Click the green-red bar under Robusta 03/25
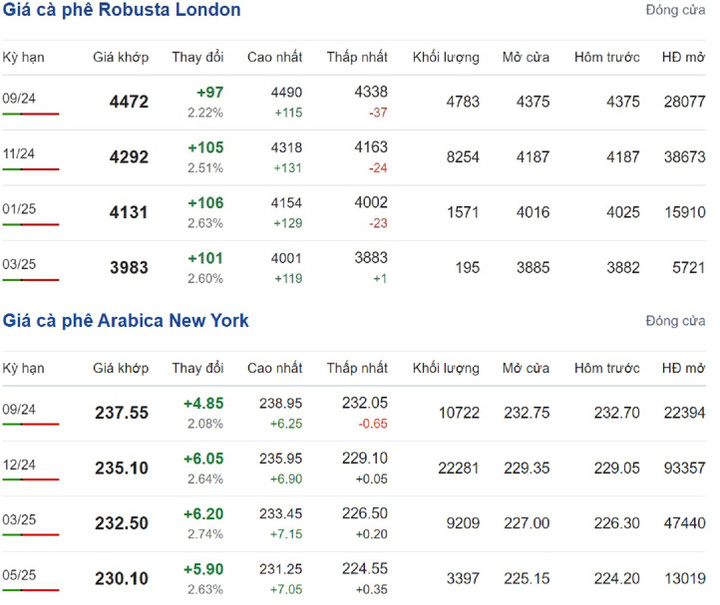720x605 pixels. pos(30,280)
